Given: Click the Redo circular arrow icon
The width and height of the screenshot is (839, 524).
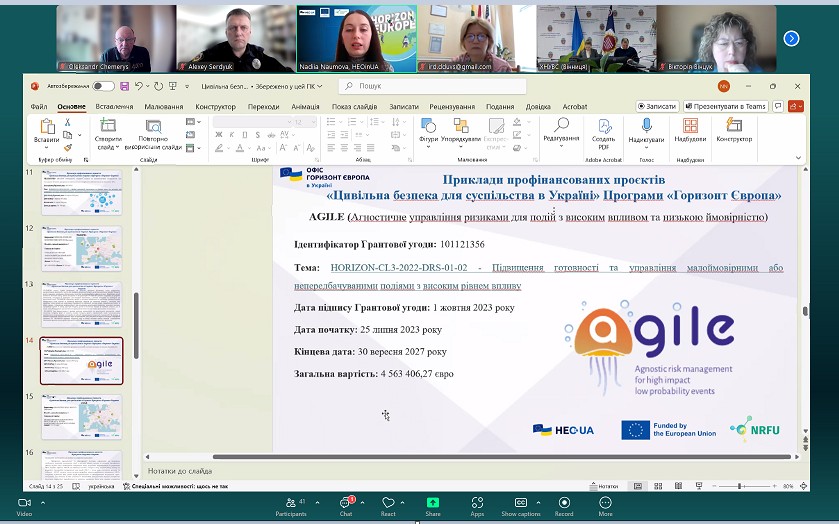Looking at the screenshot, I should (x=158, y=86).
